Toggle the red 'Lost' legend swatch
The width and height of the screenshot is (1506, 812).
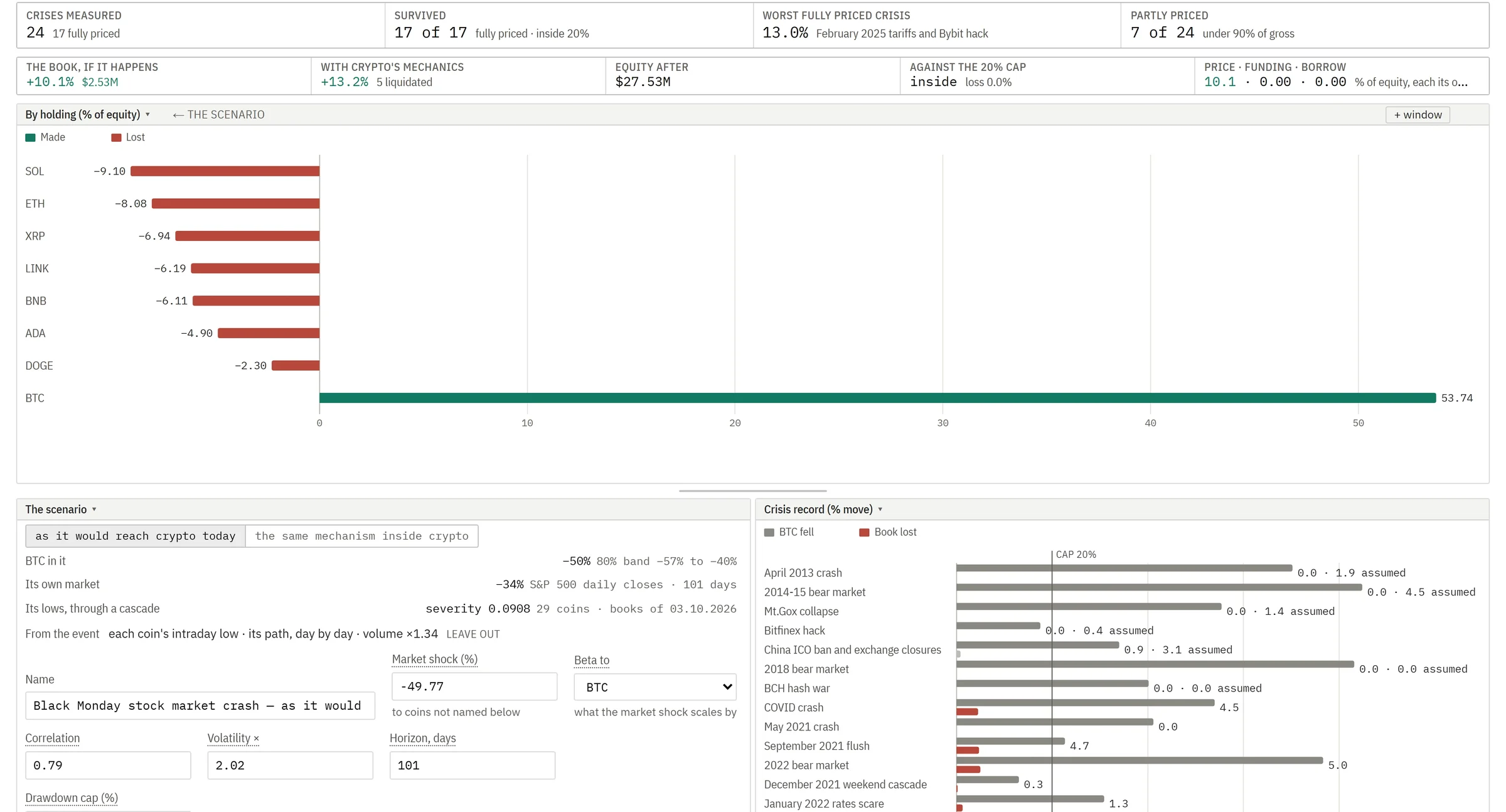coord(116,137)
